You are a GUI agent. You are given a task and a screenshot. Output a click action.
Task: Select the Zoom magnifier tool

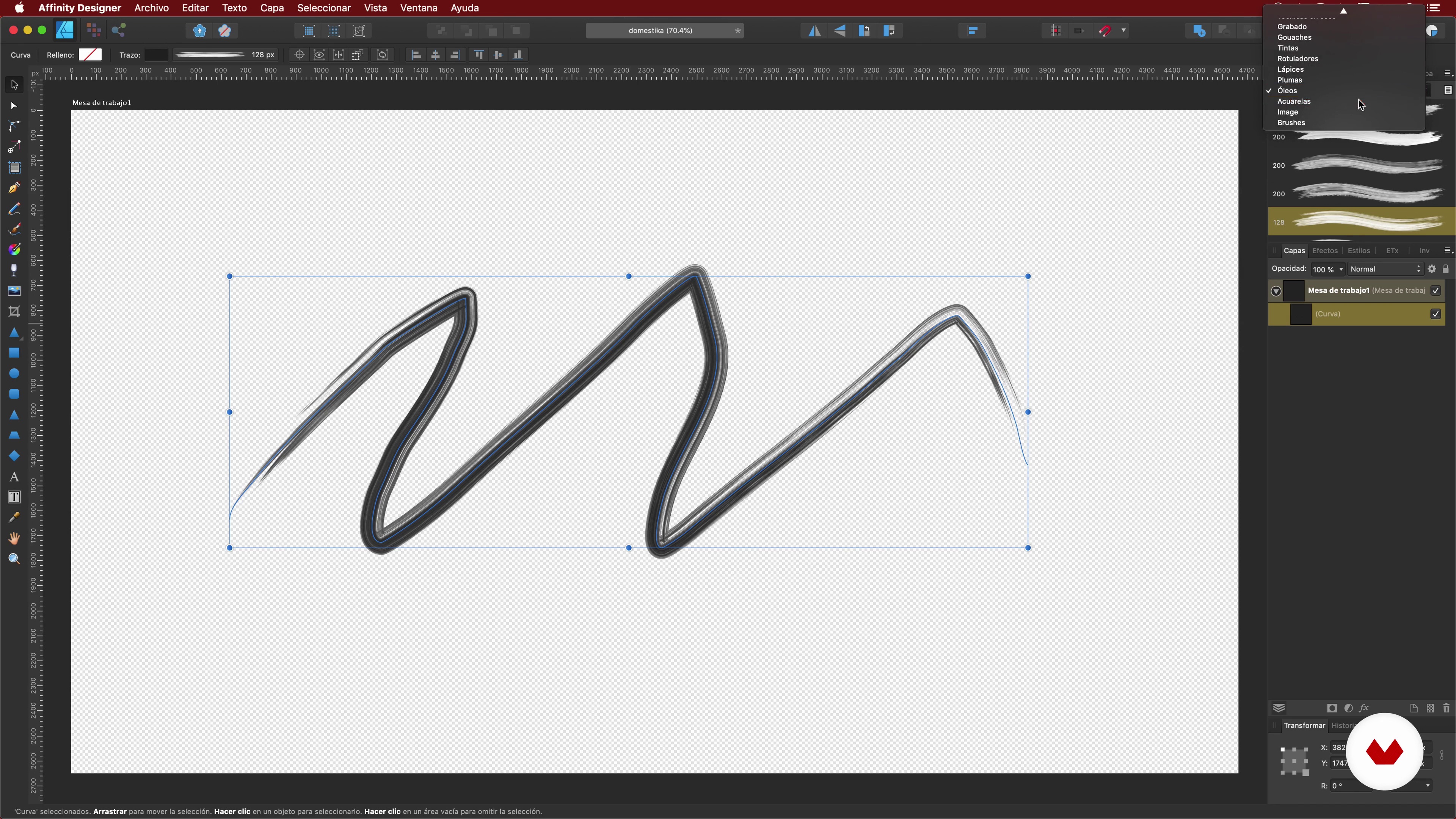tap(14, 559)
